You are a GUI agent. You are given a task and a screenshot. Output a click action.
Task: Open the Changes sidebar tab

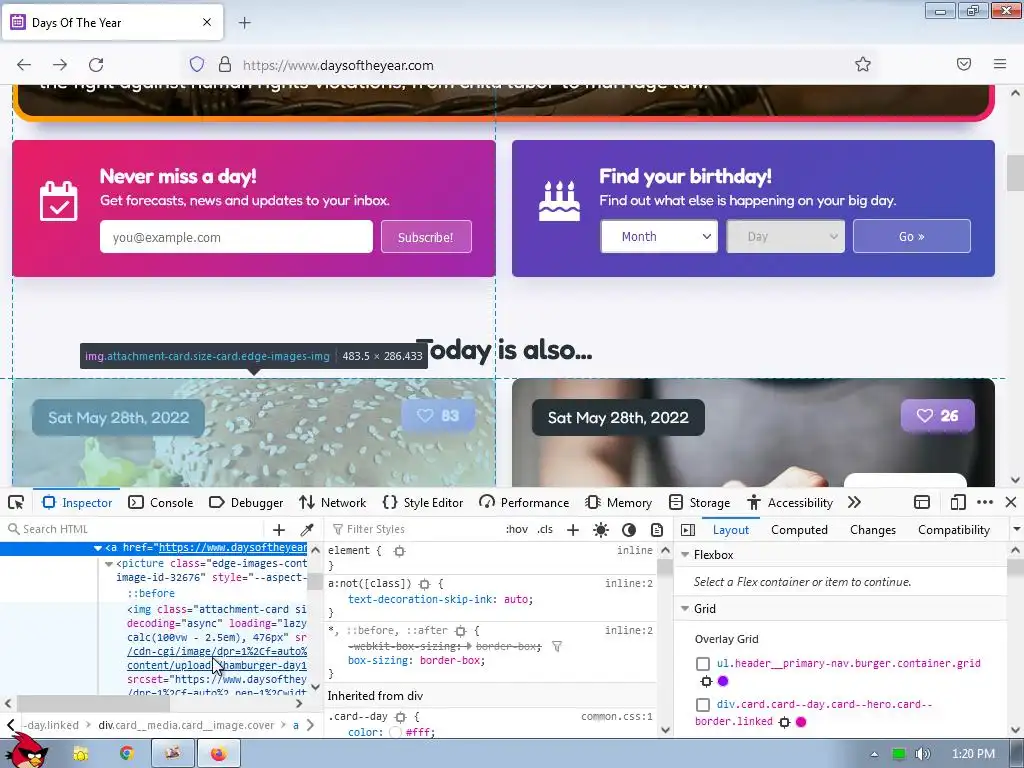pyautogui.click(x=872, y=530)
